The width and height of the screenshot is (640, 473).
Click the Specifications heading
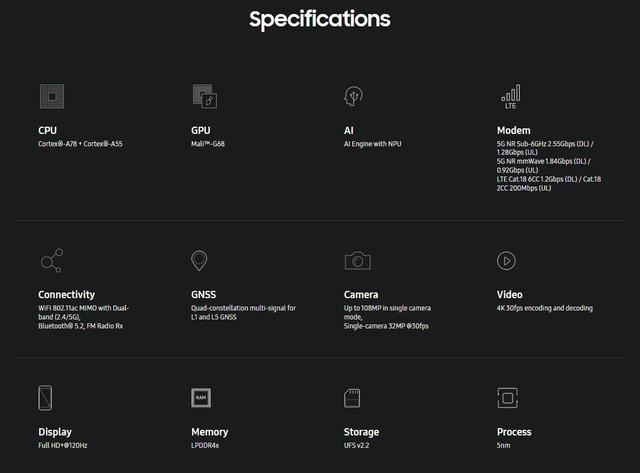[x=320, y=19]
